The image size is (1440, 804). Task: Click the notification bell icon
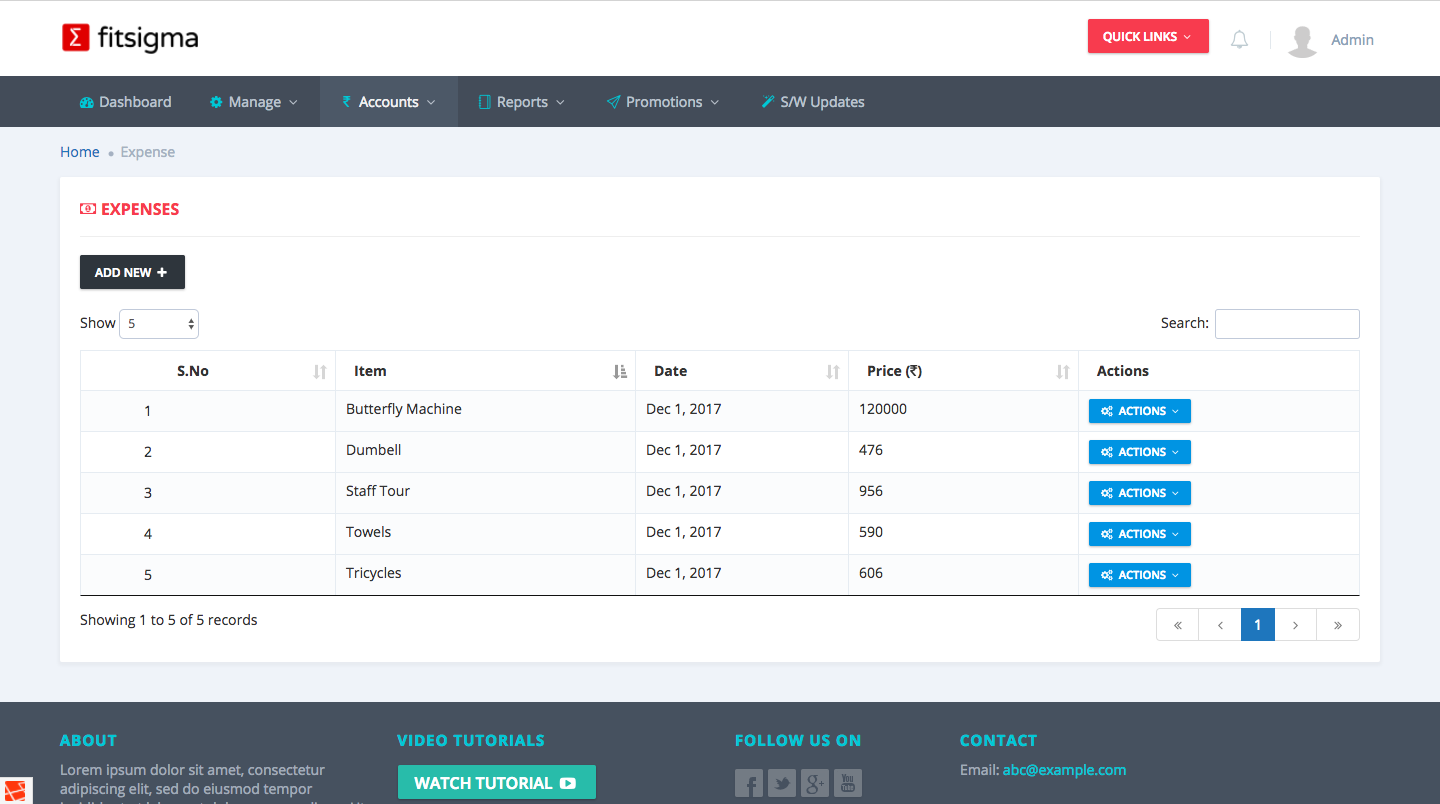tap(1239, 40)
